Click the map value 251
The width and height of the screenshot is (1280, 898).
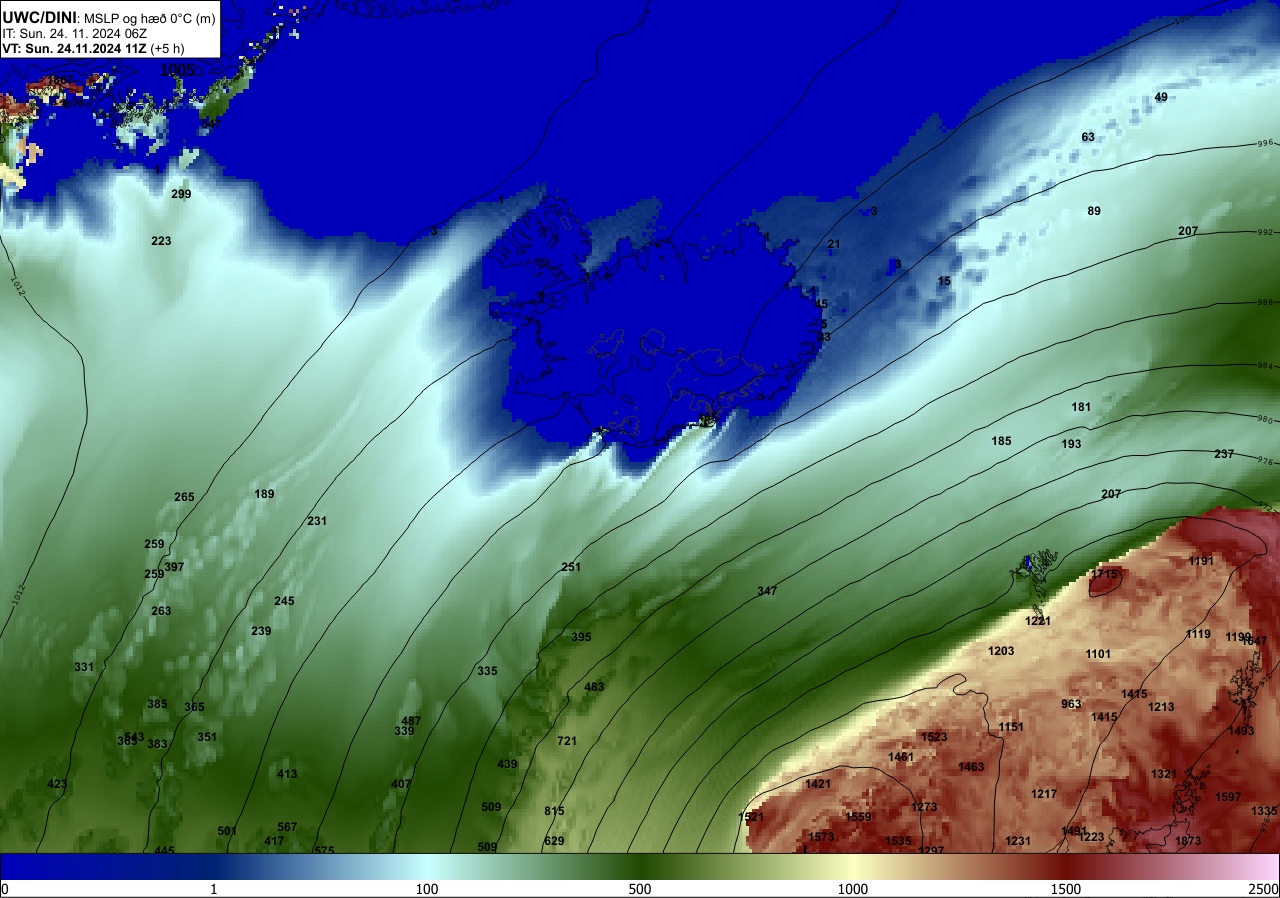point(571,567)
